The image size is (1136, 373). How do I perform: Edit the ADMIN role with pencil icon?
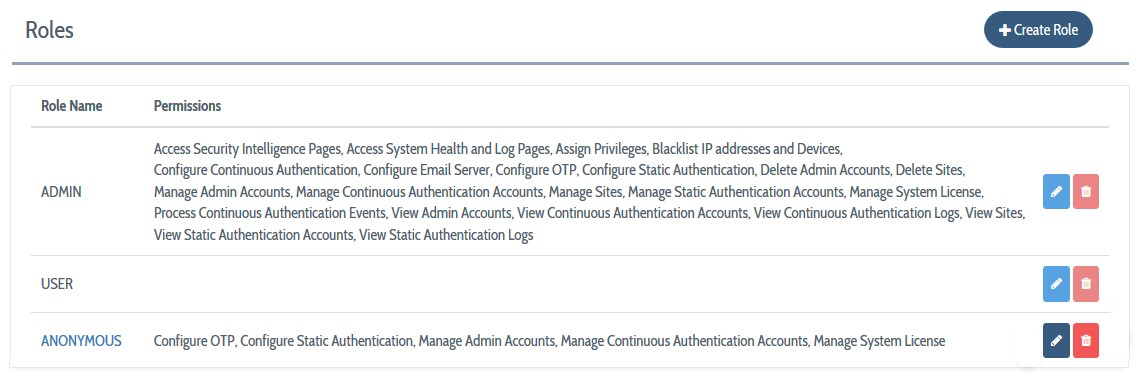click(x=1056, y=191)
